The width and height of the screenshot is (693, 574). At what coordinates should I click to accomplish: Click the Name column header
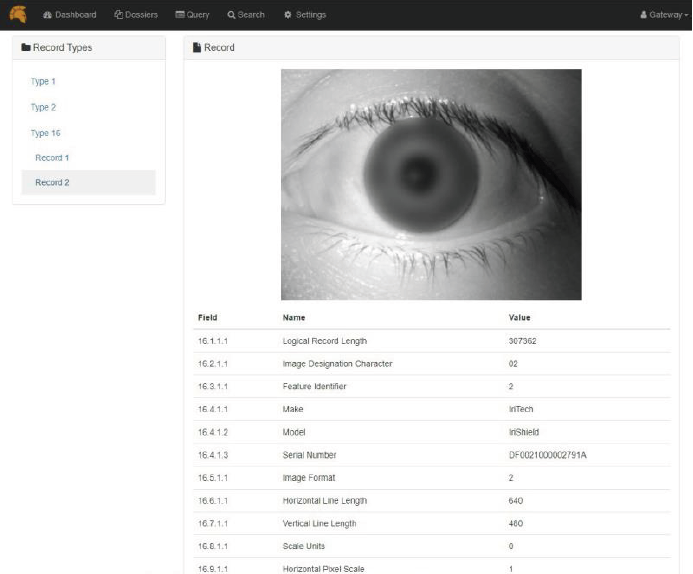294,318
